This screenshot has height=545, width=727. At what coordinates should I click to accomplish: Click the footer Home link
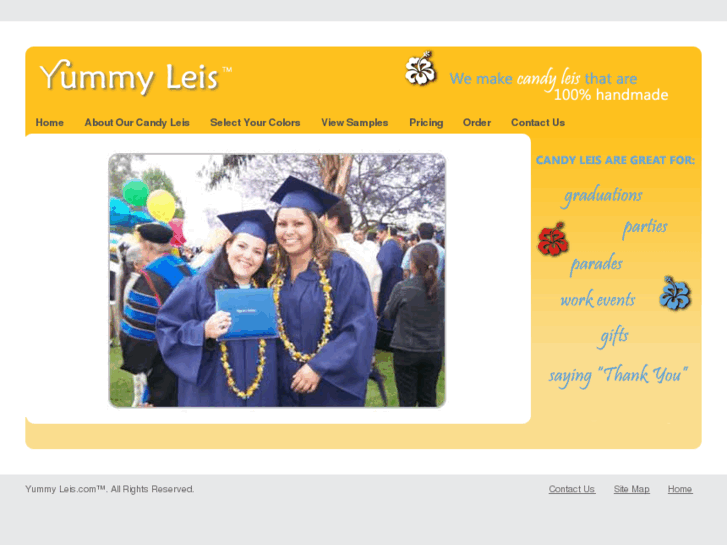click(x=680, y=489)
